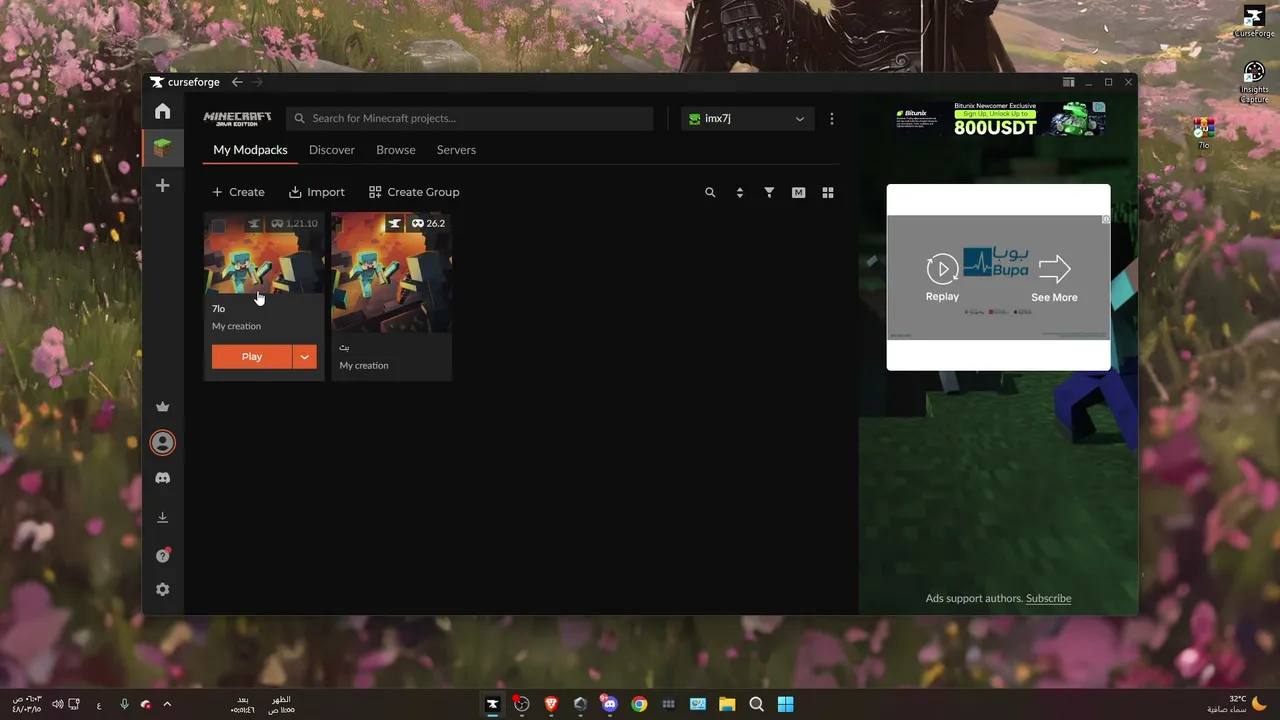Open Brave browser from the taskbar
The width and height of the screenshot is (1280, 720).
point(551,704)
